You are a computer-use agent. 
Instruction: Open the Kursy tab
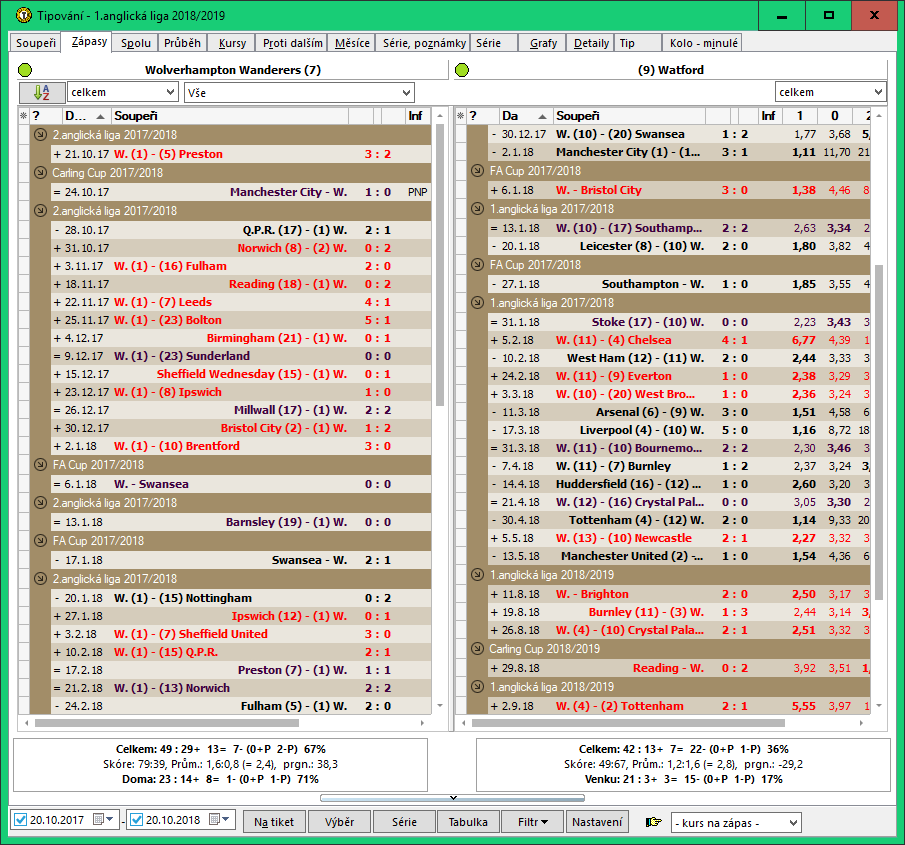233,43
